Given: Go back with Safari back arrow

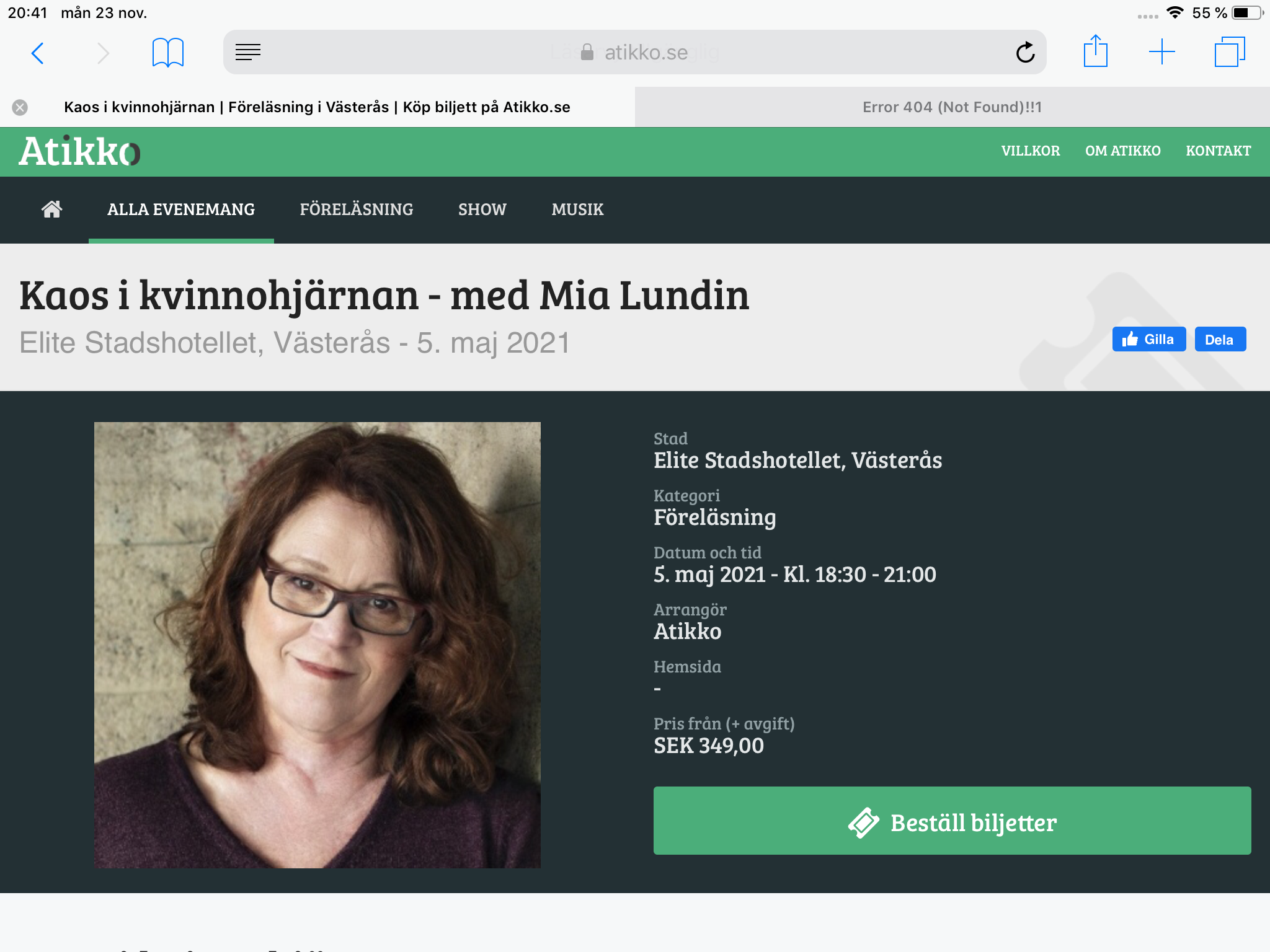Looking at the screenshot, I should tap(38, 53).
